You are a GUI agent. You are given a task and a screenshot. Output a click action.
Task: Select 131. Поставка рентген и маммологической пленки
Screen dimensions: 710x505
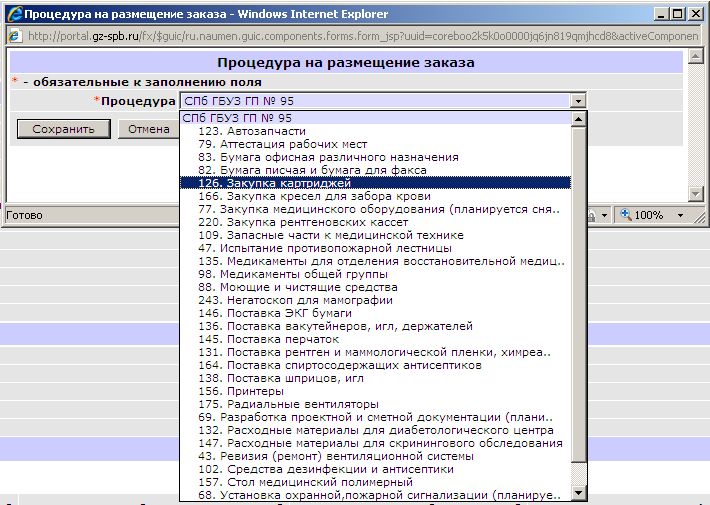click(375, 352)
